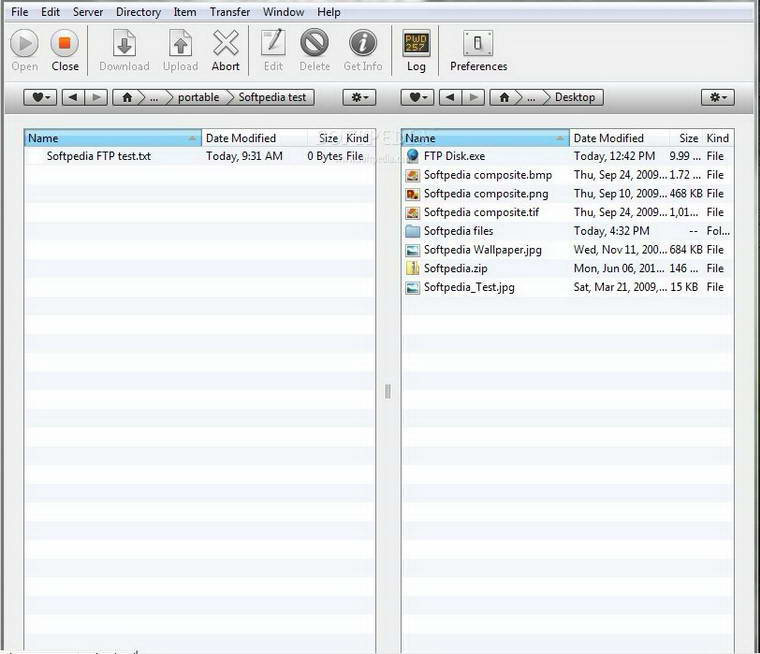Open the Item menu
Viewport: 760px width, 654px height.
click(185, 12)
